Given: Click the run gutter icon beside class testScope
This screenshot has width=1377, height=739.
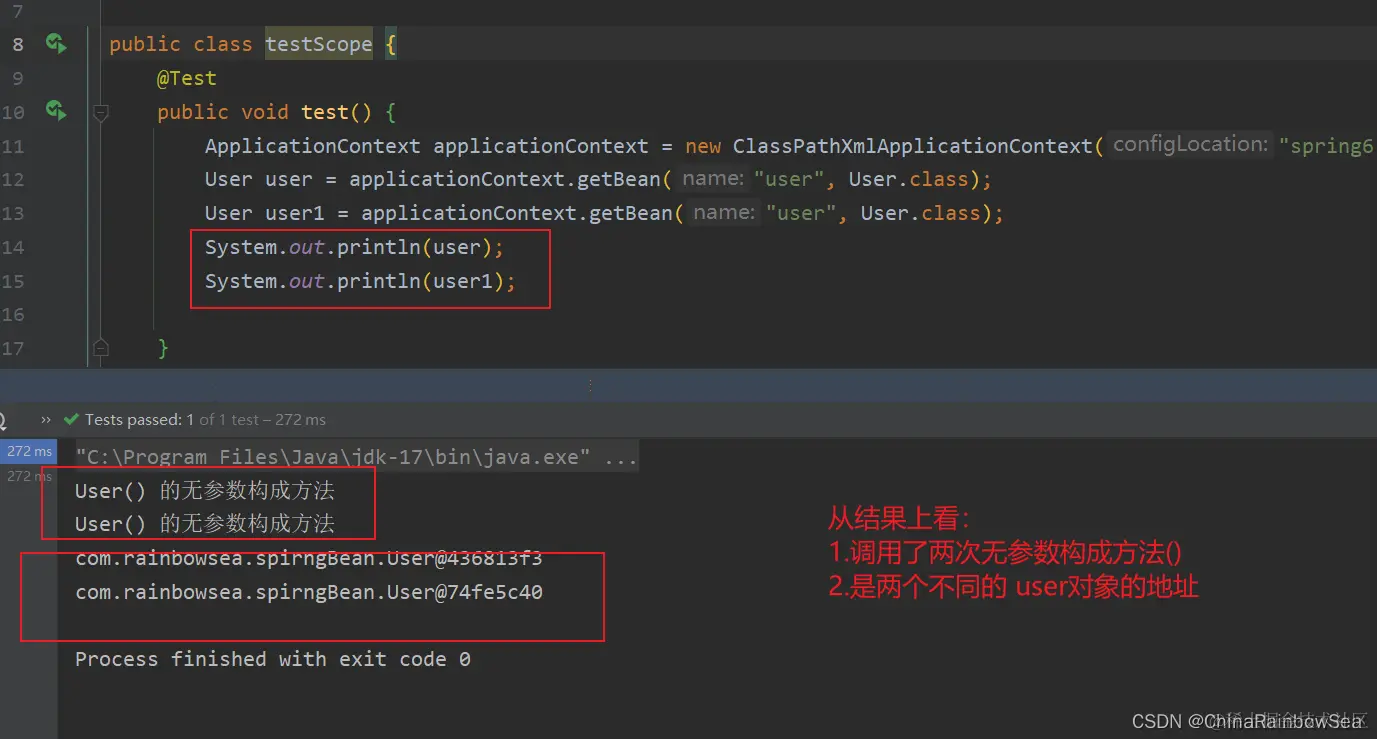Looking at the screenshot, I should point(56,43).
